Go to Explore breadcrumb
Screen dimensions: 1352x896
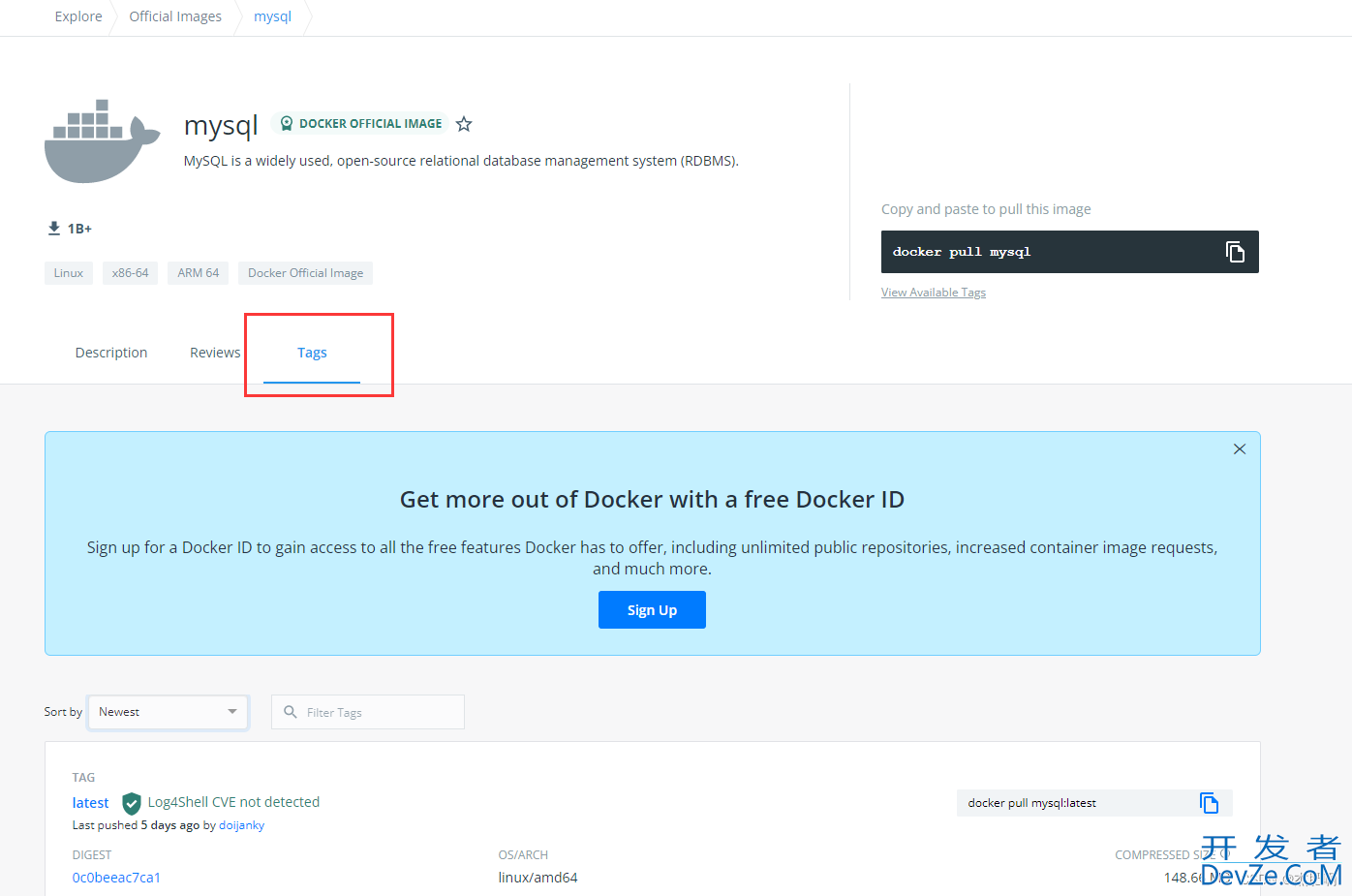(x=78, y=16)
